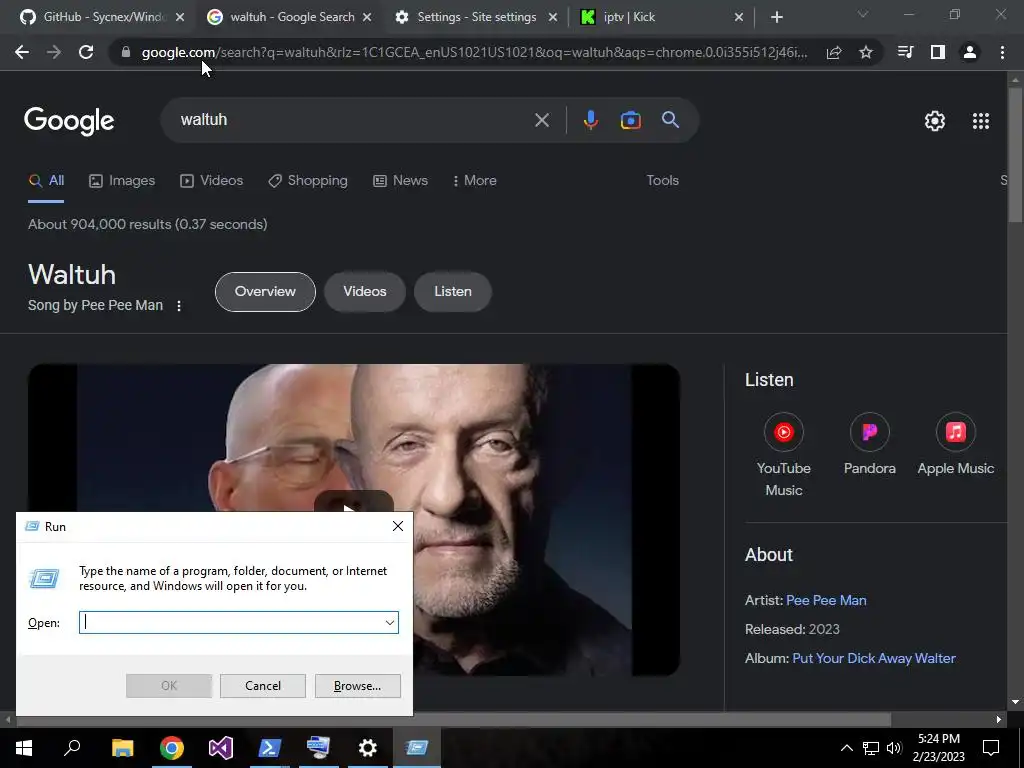Click Browse in the Run dialog
1024x768 pixels.
tap(357, 686)
